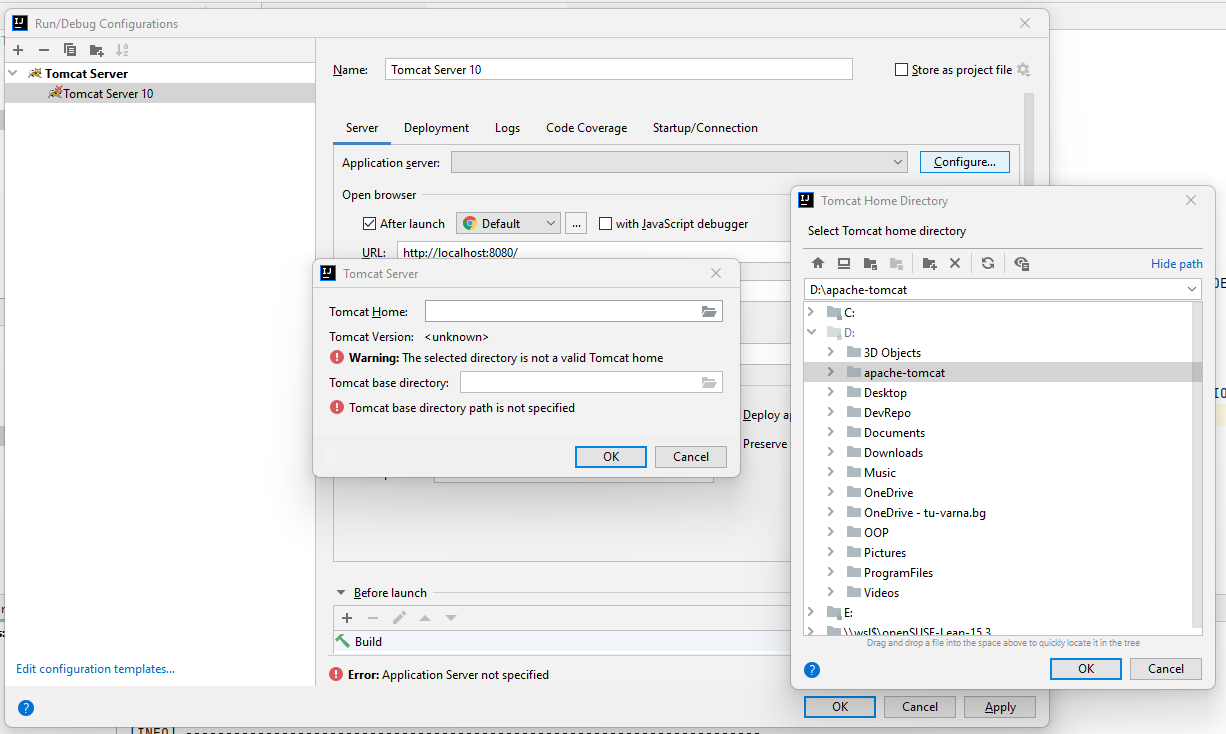The width and height of the screenshot is (1226, 734).
Task: Open help in Tomcat Home Directory dialog
Action: [812, 670]
